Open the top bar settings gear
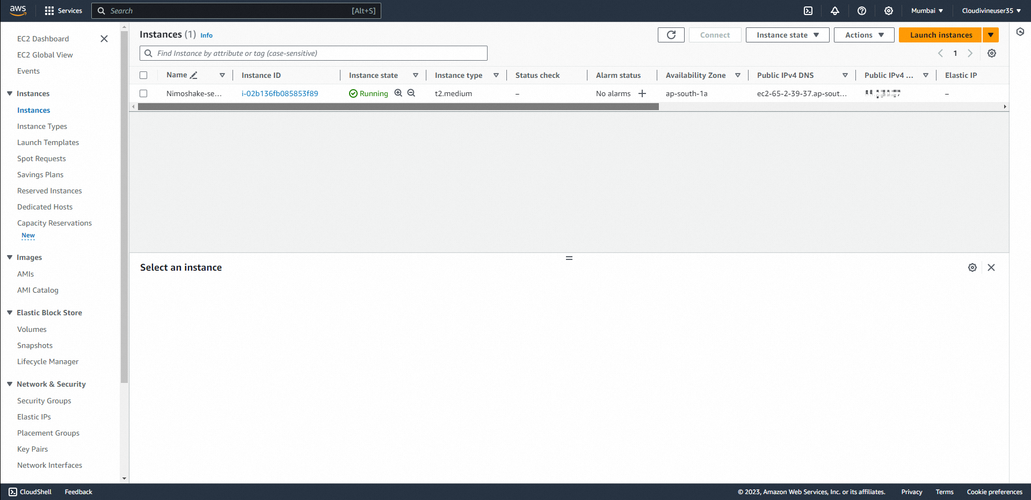The width and height of the screenshot is (1031, 500). pyautogui.click(x=888, y=11)
